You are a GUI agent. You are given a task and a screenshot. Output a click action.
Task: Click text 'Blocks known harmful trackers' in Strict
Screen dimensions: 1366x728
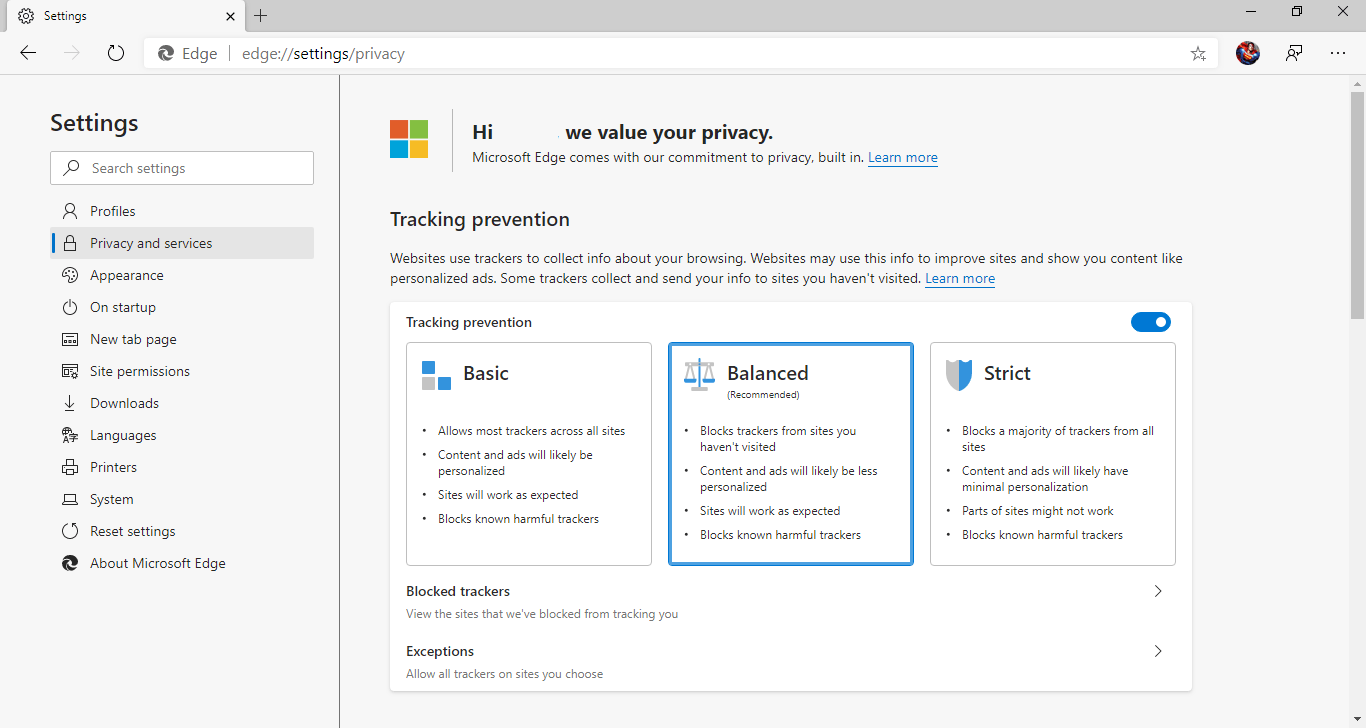[x=1042, y=535]
